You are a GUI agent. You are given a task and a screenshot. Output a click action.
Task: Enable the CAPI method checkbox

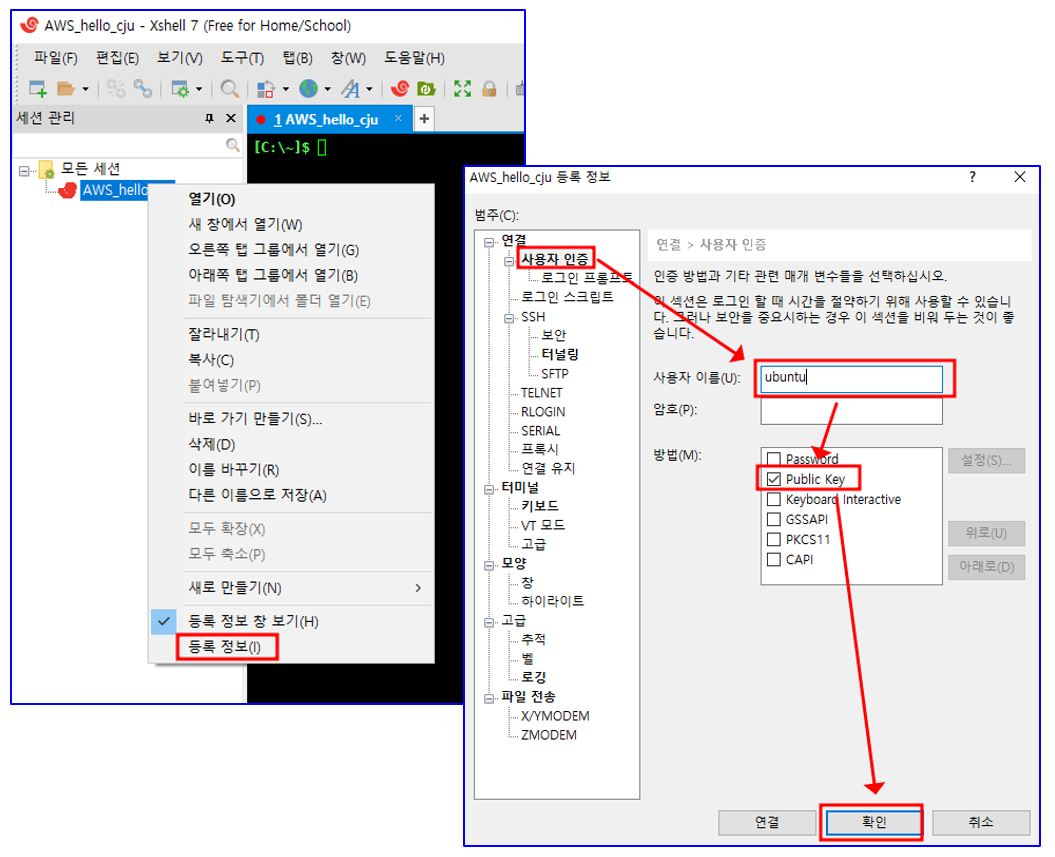point(774,560)
